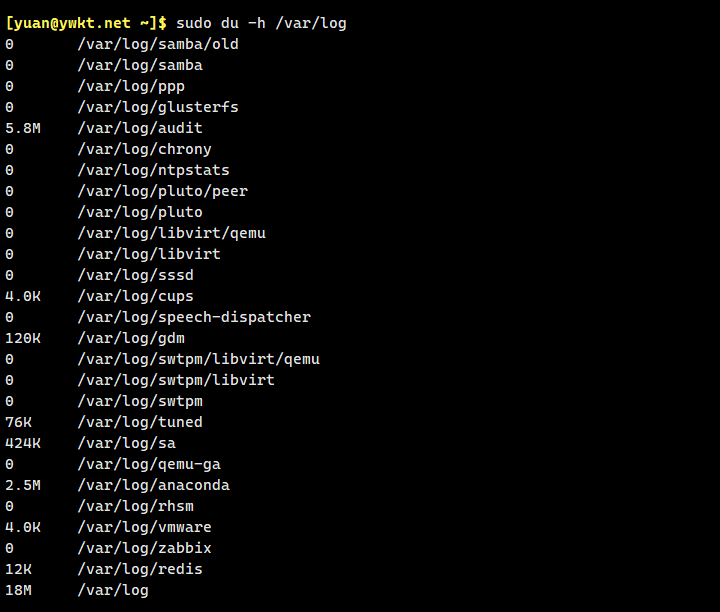Click the /var/log/sssd path

click(x=135, y=275)
